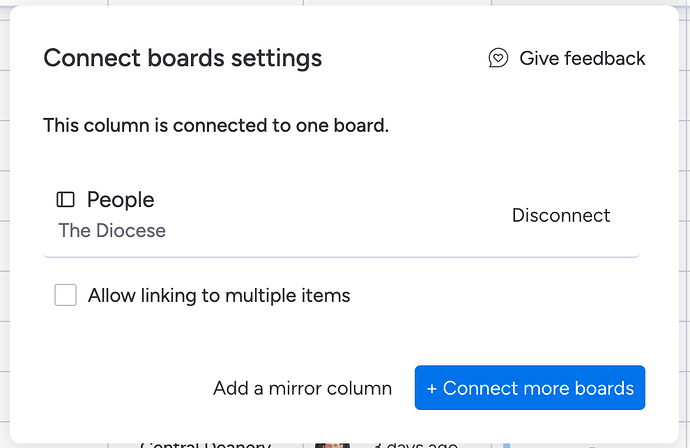This screenshot has width=690, height=448.
Task: Click the board background above the dialog
Action: click(x=200, y=3)
